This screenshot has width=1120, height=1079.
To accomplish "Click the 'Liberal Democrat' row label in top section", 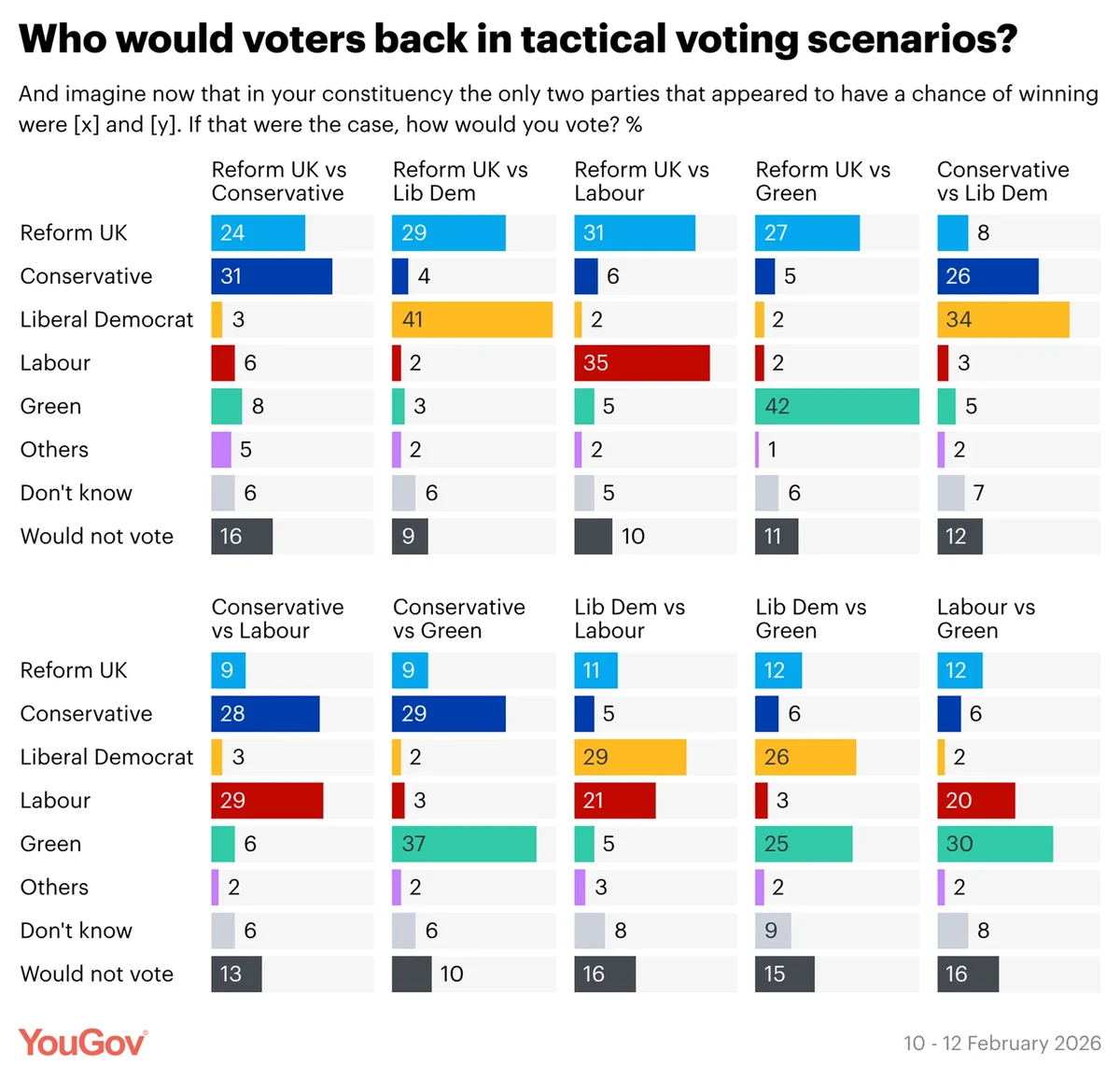I will 106,319.
